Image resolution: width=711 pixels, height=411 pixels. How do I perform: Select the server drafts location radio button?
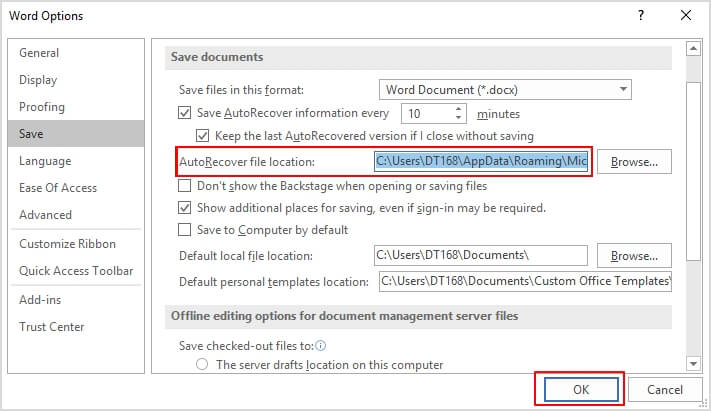pos(202,364)
